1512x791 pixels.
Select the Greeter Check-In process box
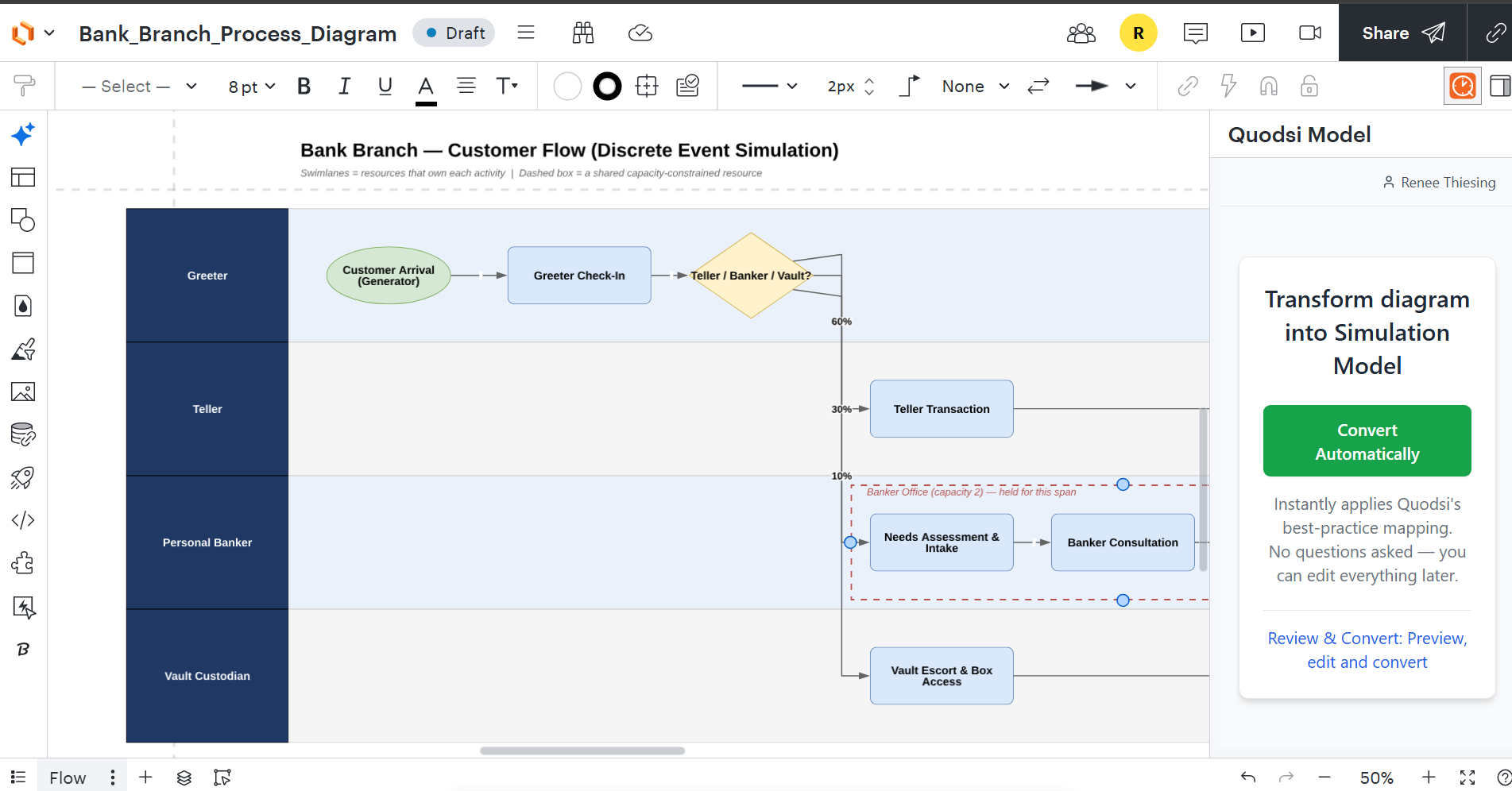pyautogui.click(x=579, y=276)
